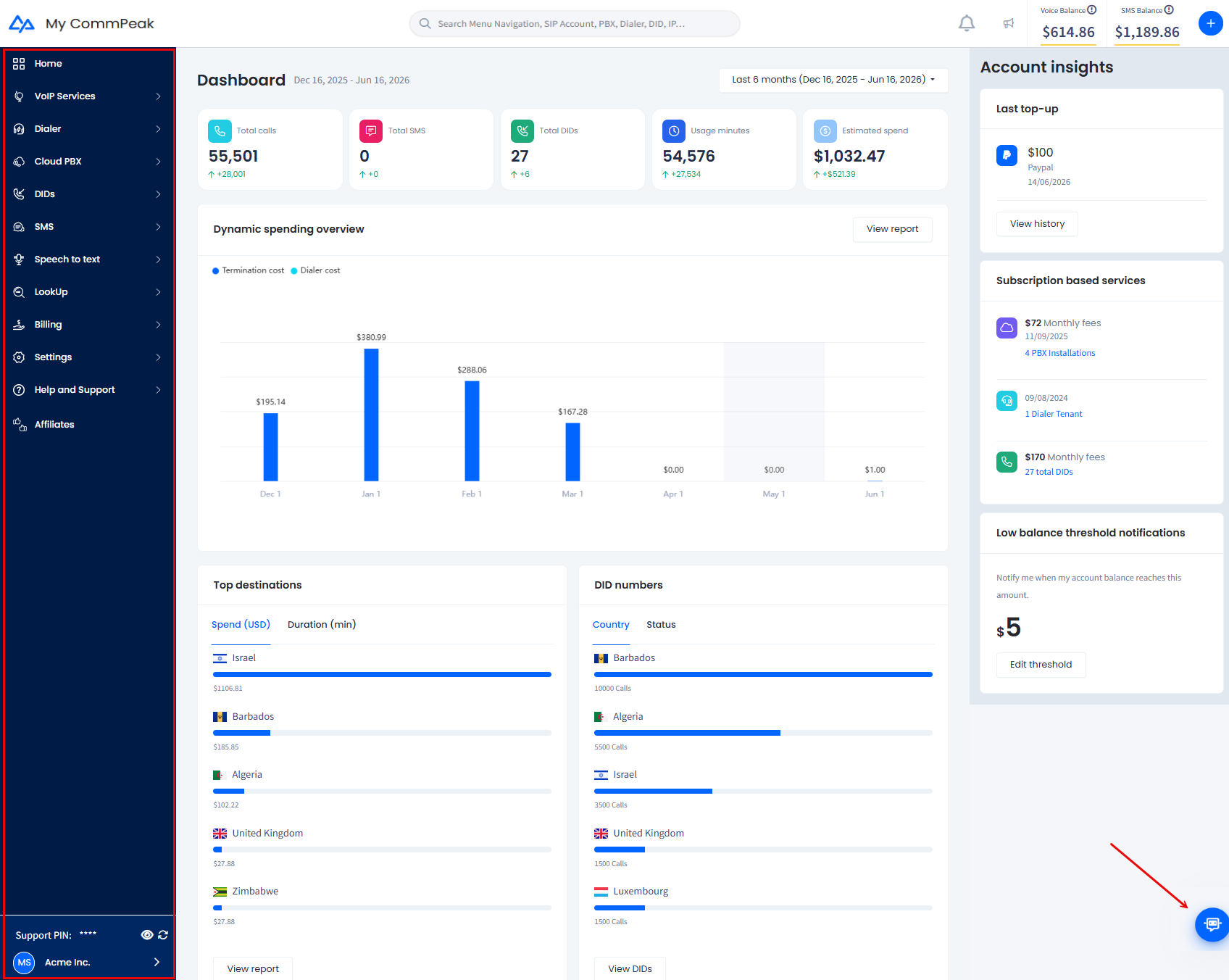The image size is (1229, 980).
Task: Focus the menu navigation search field
Action: [575, 24]
